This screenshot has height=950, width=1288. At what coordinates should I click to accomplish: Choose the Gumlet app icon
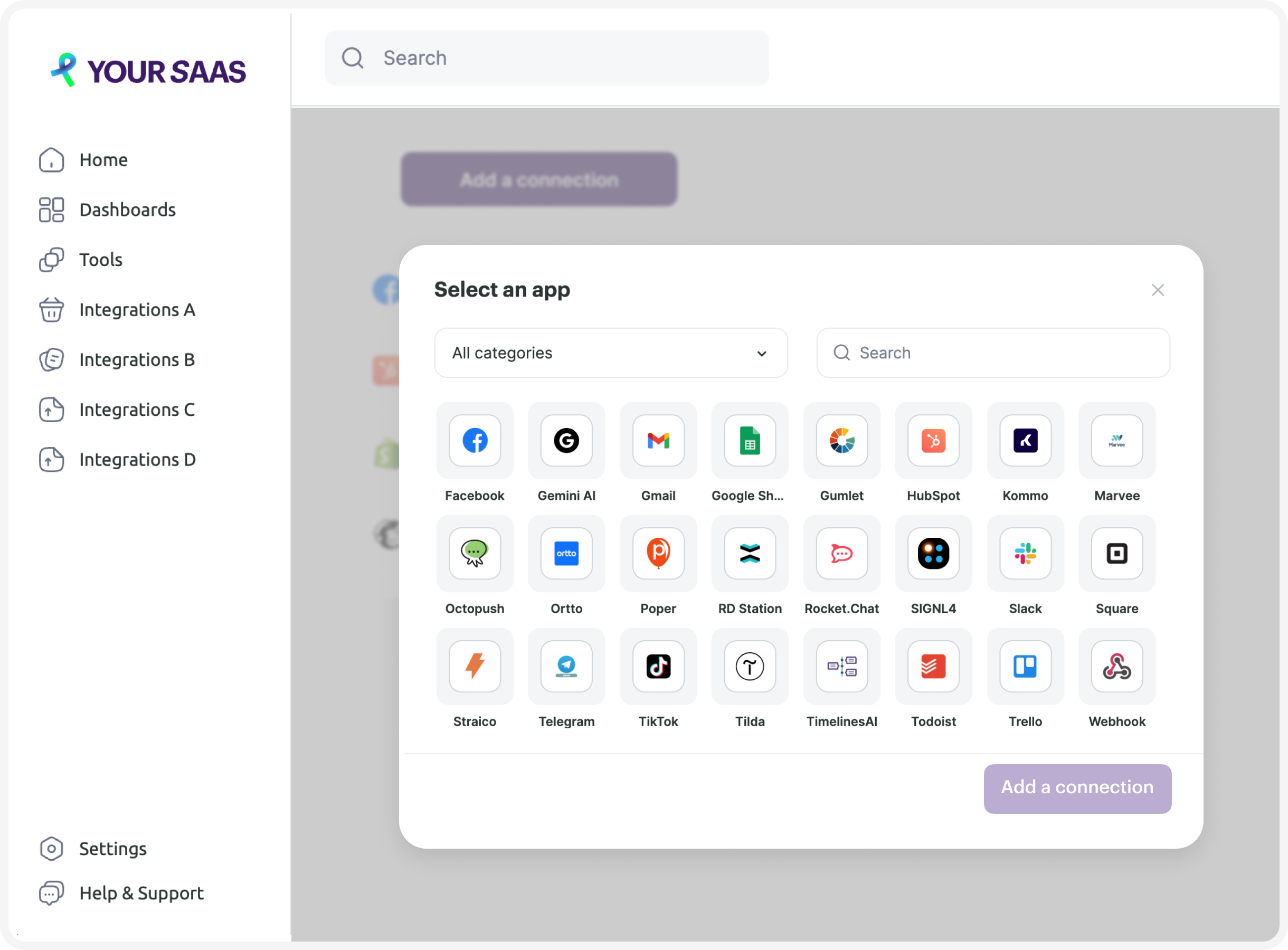842,441
